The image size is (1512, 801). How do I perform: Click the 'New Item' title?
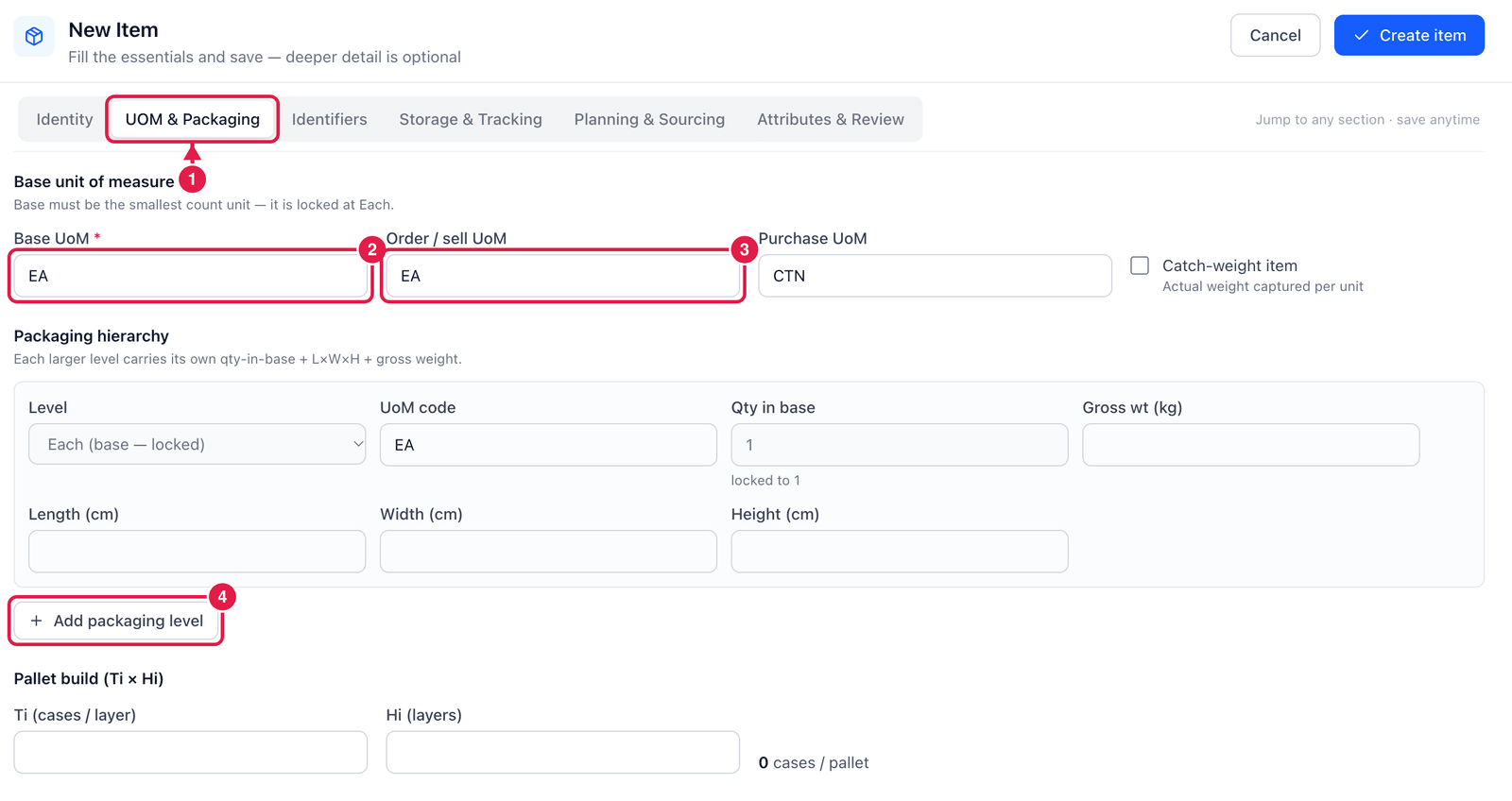(x=113, y=30)
